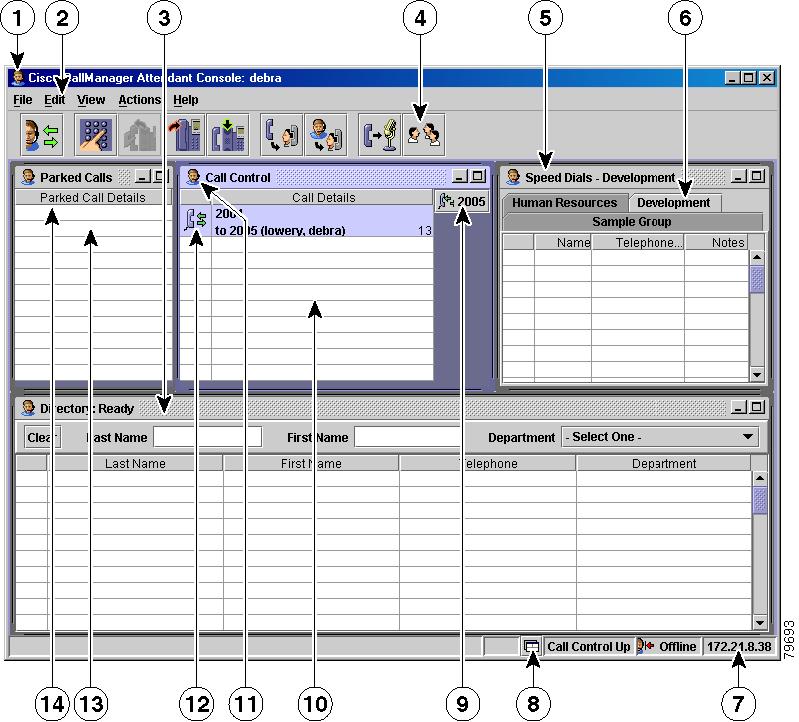The height and width of the screenshot is (722, 799).
Task: Click the line 2005 button in Call Control
Action: [x=462, y=201]
